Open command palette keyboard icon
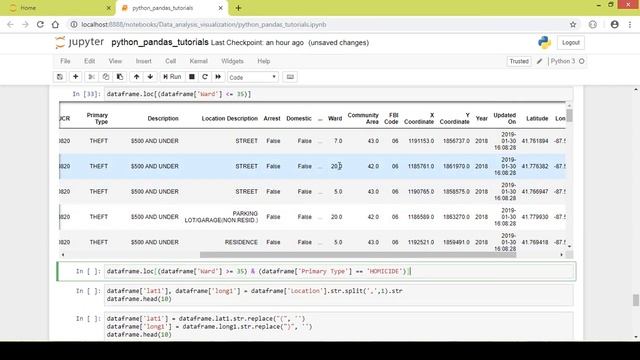The image size is (640, 360). pos(290,77)
